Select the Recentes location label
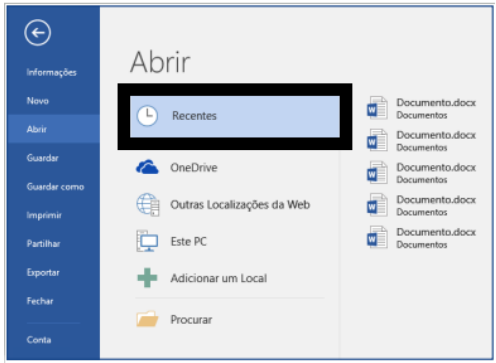496x363 pixels. [x=194, y=116]
